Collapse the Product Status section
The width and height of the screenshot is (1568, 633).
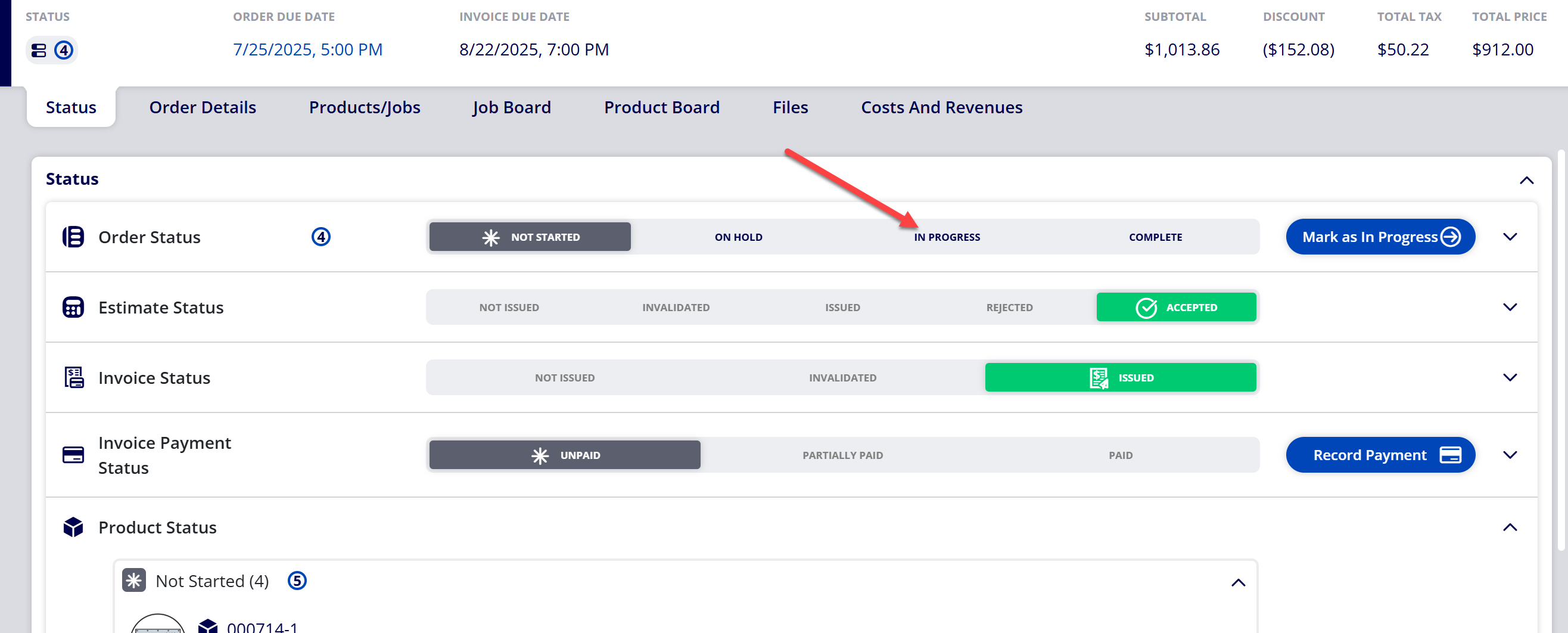(1510, 527)
